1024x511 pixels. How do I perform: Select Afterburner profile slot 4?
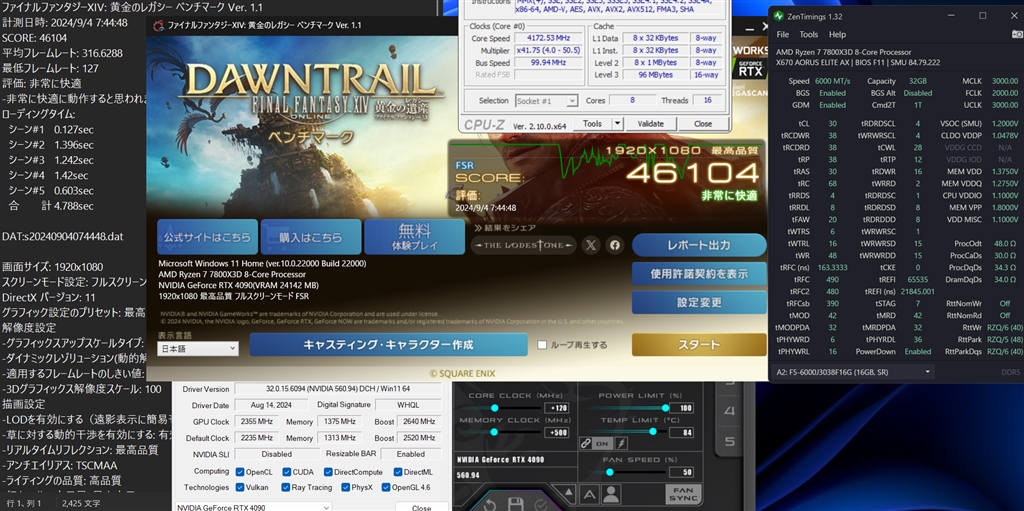[x=729, y=411]
